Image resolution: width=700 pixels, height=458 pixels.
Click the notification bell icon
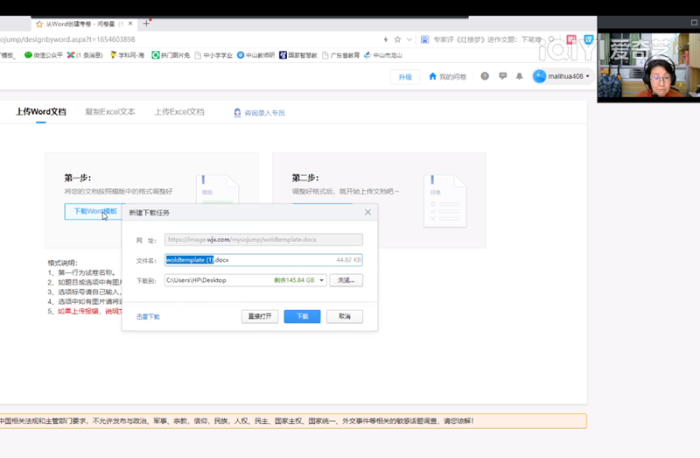point(519,76)
